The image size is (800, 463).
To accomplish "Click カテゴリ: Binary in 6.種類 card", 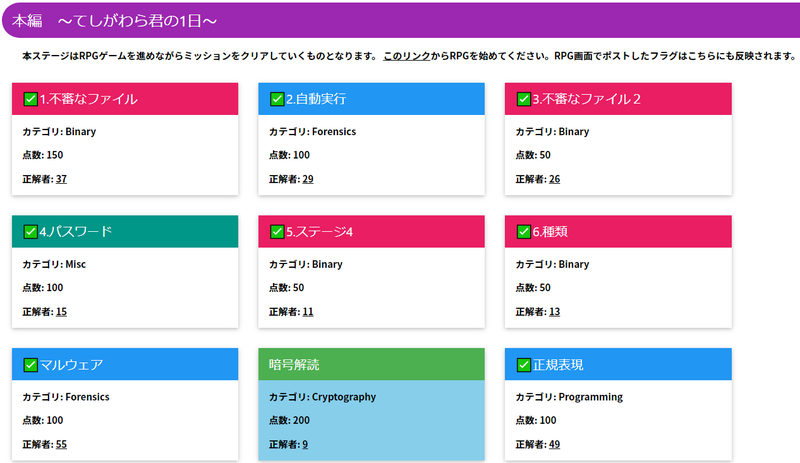I will pos(553,264).
